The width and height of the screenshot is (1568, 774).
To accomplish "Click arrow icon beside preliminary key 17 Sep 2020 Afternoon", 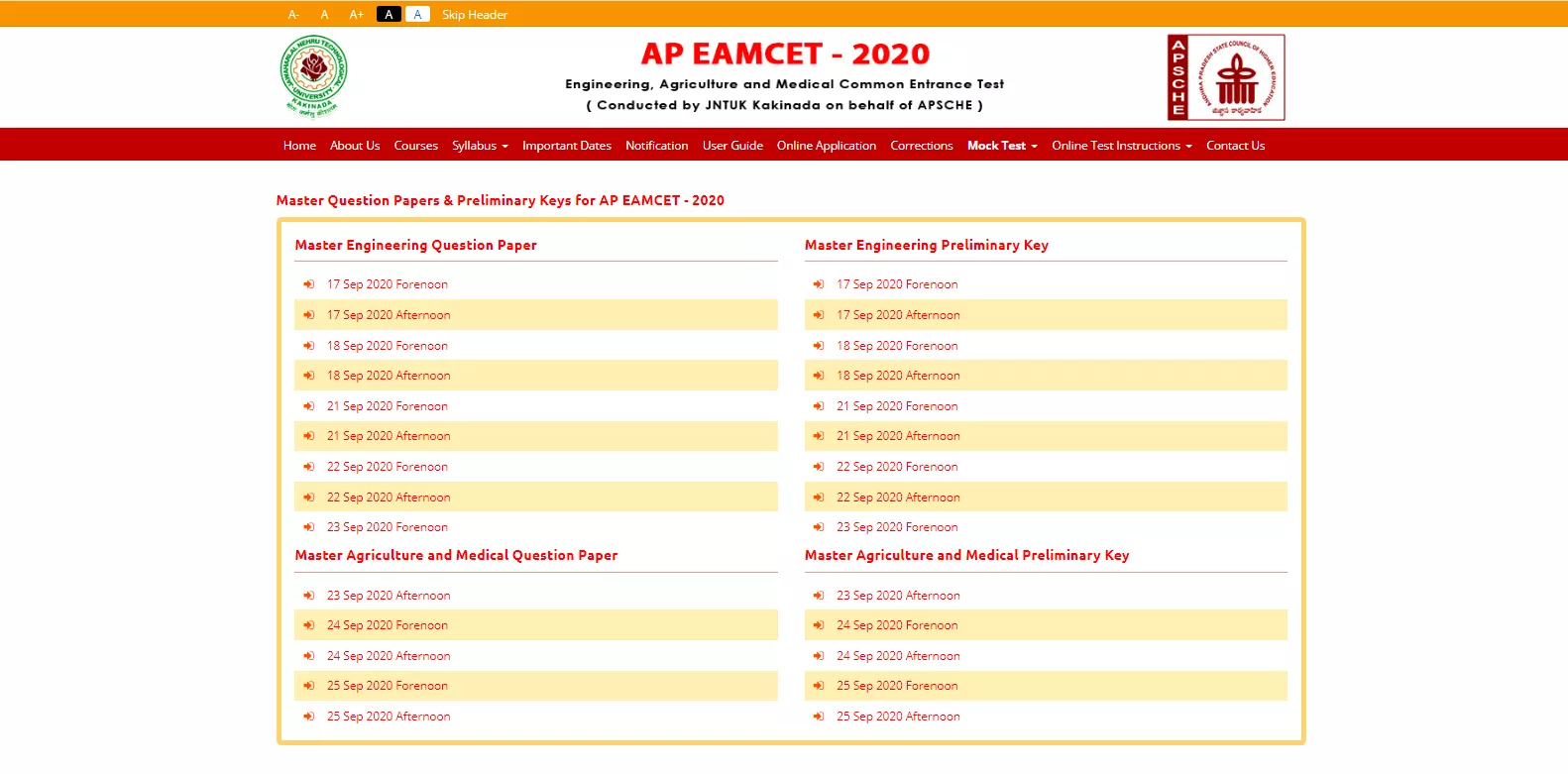I will (x=819, y=315).
